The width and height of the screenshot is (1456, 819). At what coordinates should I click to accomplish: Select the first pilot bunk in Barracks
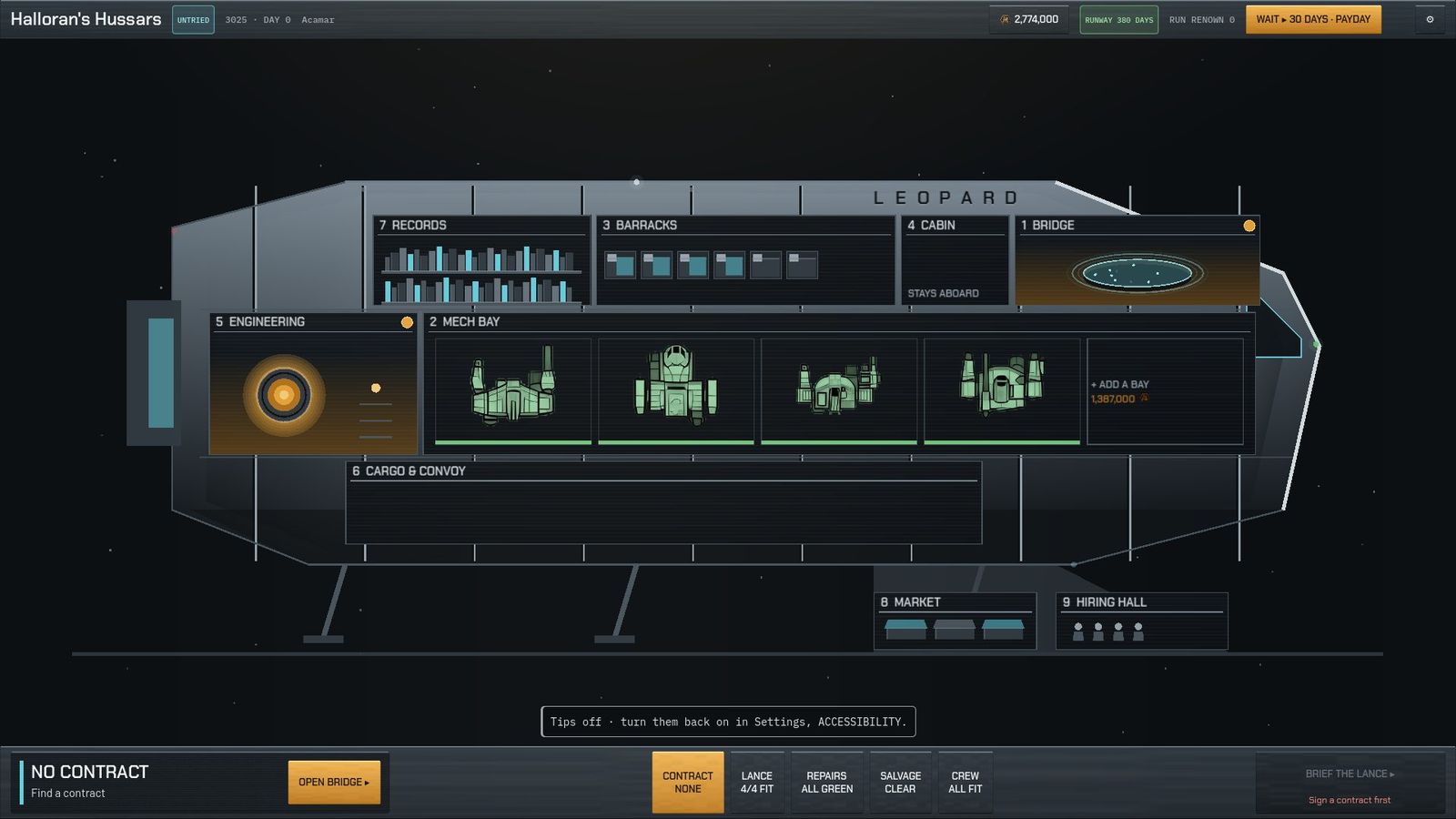621,265
